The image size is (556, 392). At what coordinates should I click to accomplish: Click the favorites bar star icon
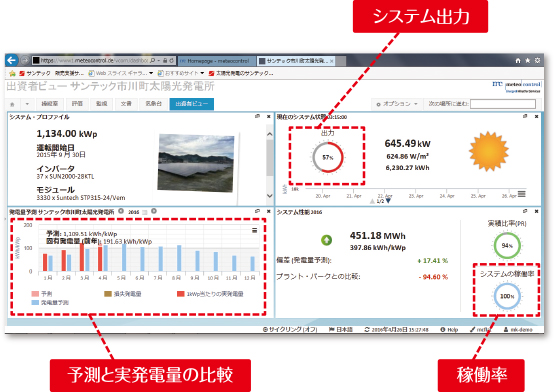pyautogui.click(x=12, y=73)
